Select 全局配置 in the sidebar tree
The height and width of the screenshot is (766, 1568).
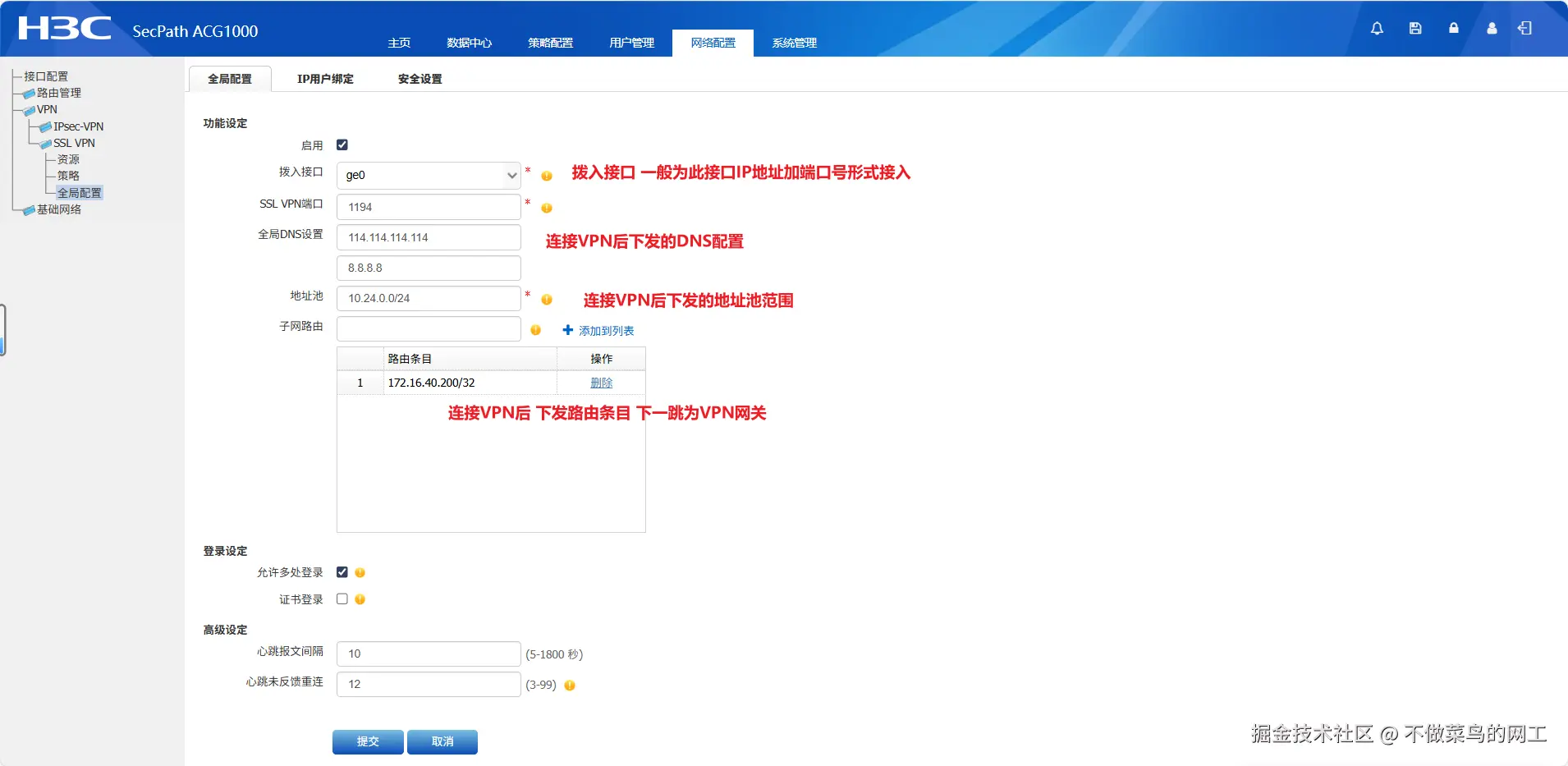point(80,193)
